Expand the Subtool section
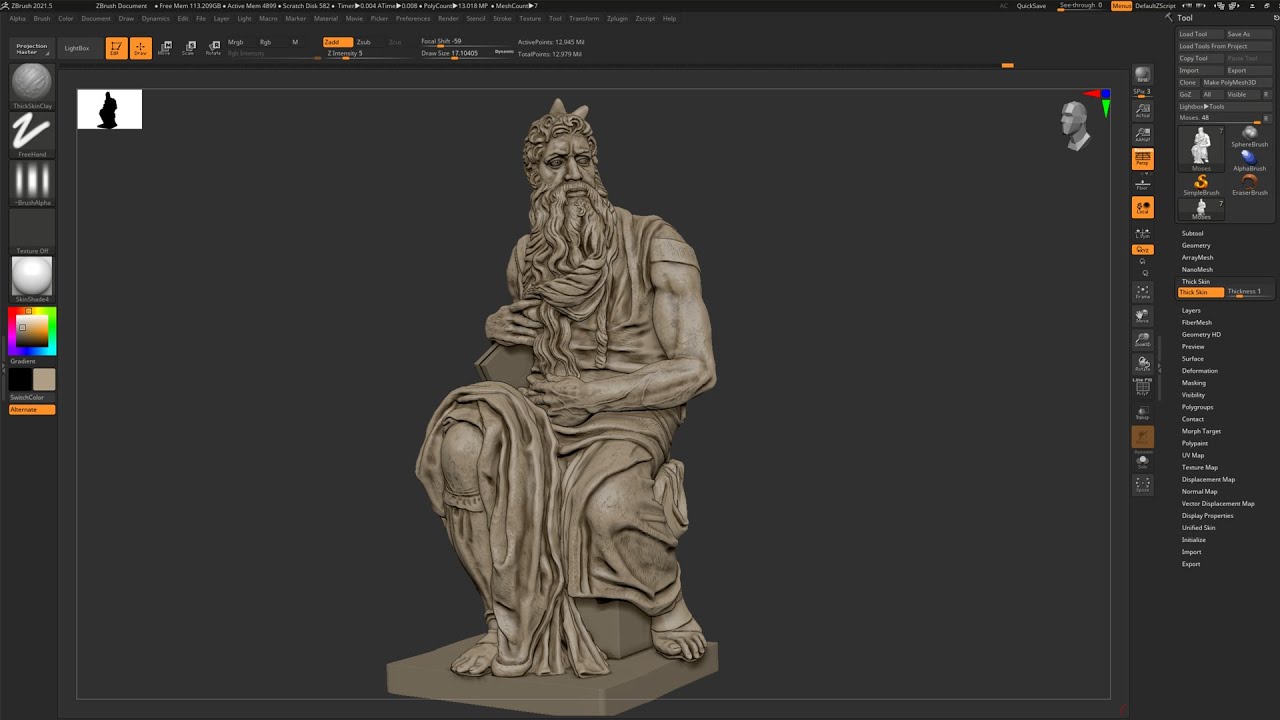1280x720 pixels. coord(1192,233)
